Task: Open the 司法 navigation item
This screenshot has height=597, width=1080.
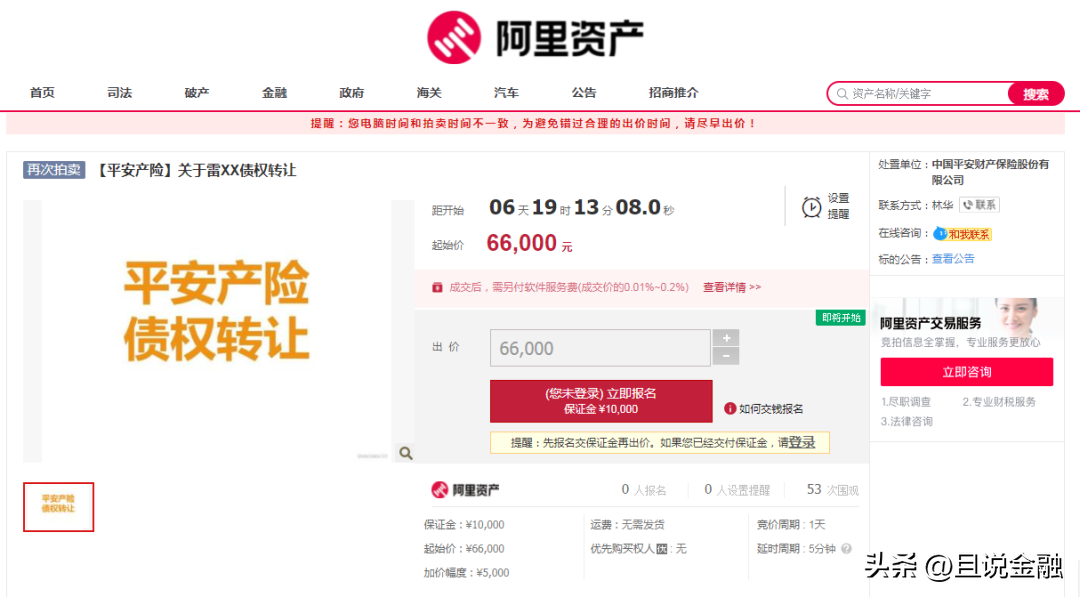Action: click(x=119, y=93)
